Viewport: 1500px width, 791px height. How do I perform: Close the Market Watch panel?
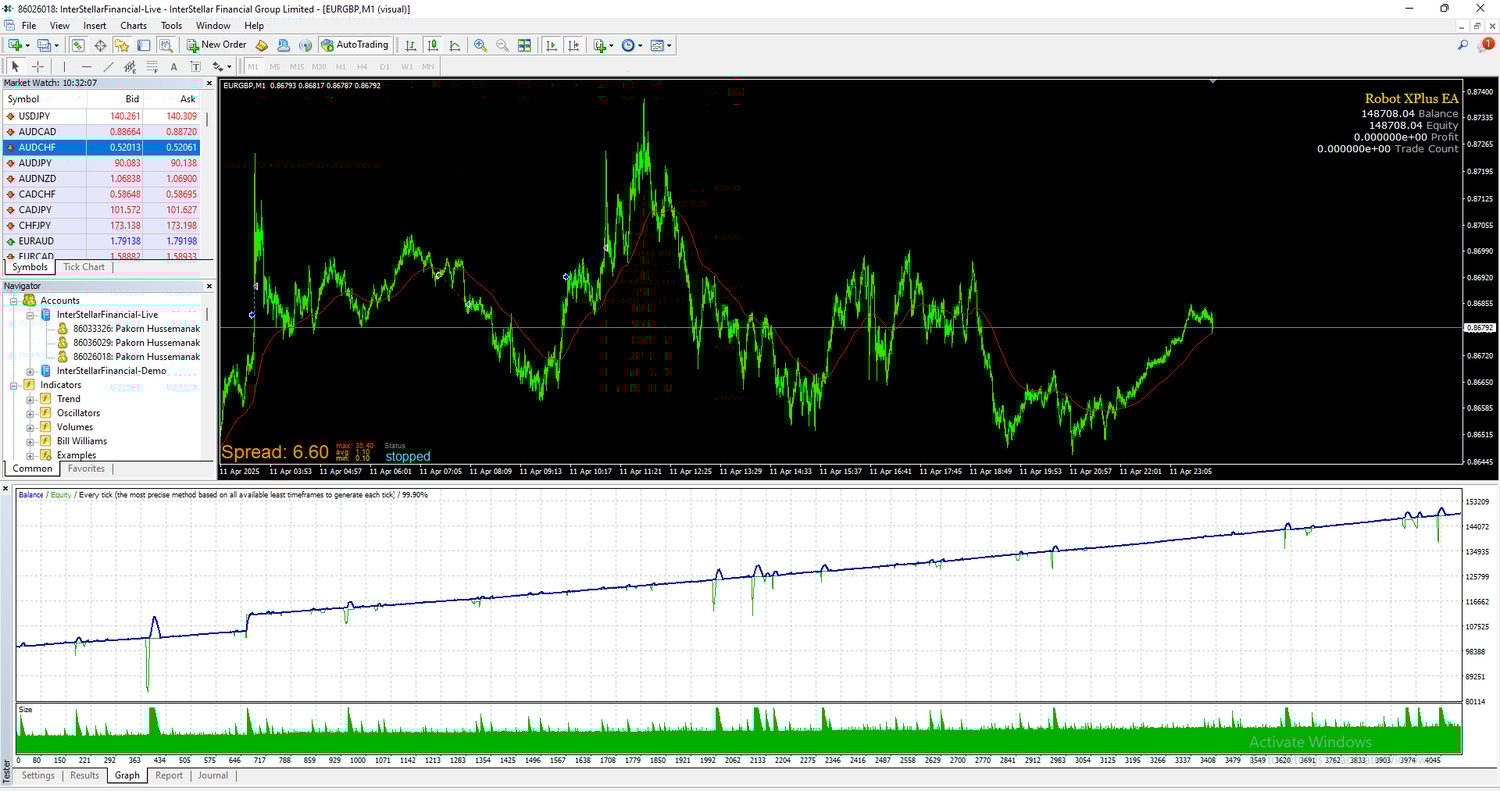click(x=210, y=83)
